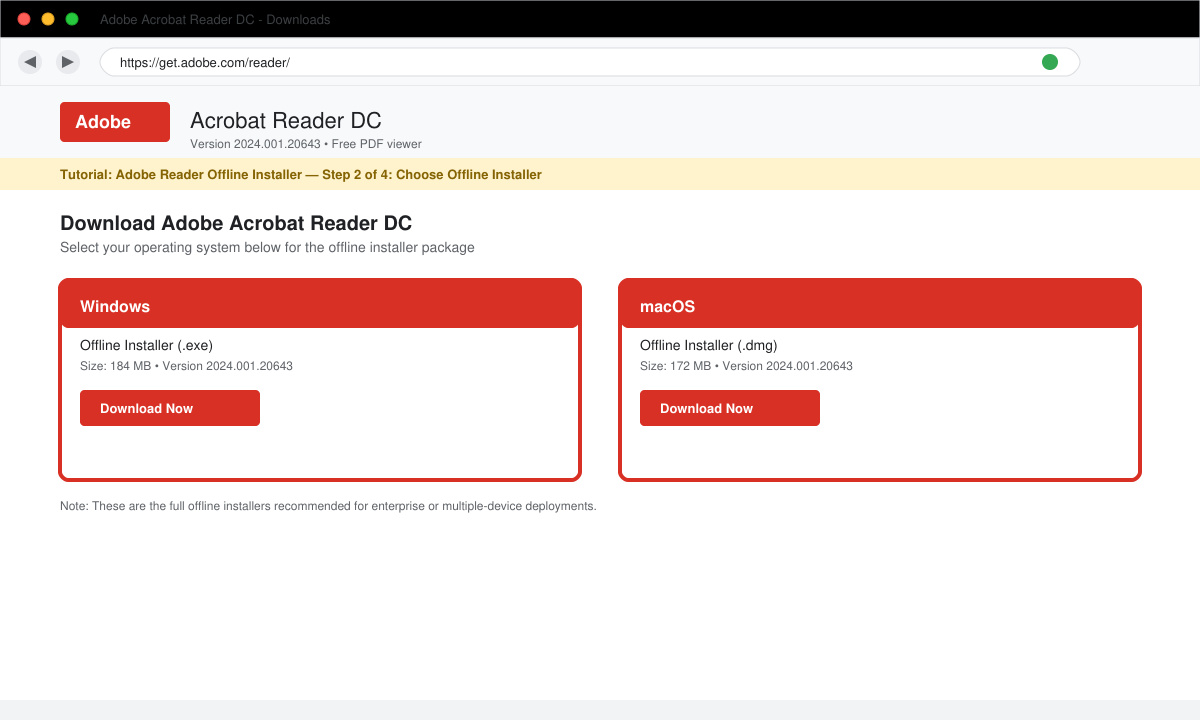This screenshot has width=1200, height=720.
Task: Click the tutorial step banner text
Action: point(301,175)
